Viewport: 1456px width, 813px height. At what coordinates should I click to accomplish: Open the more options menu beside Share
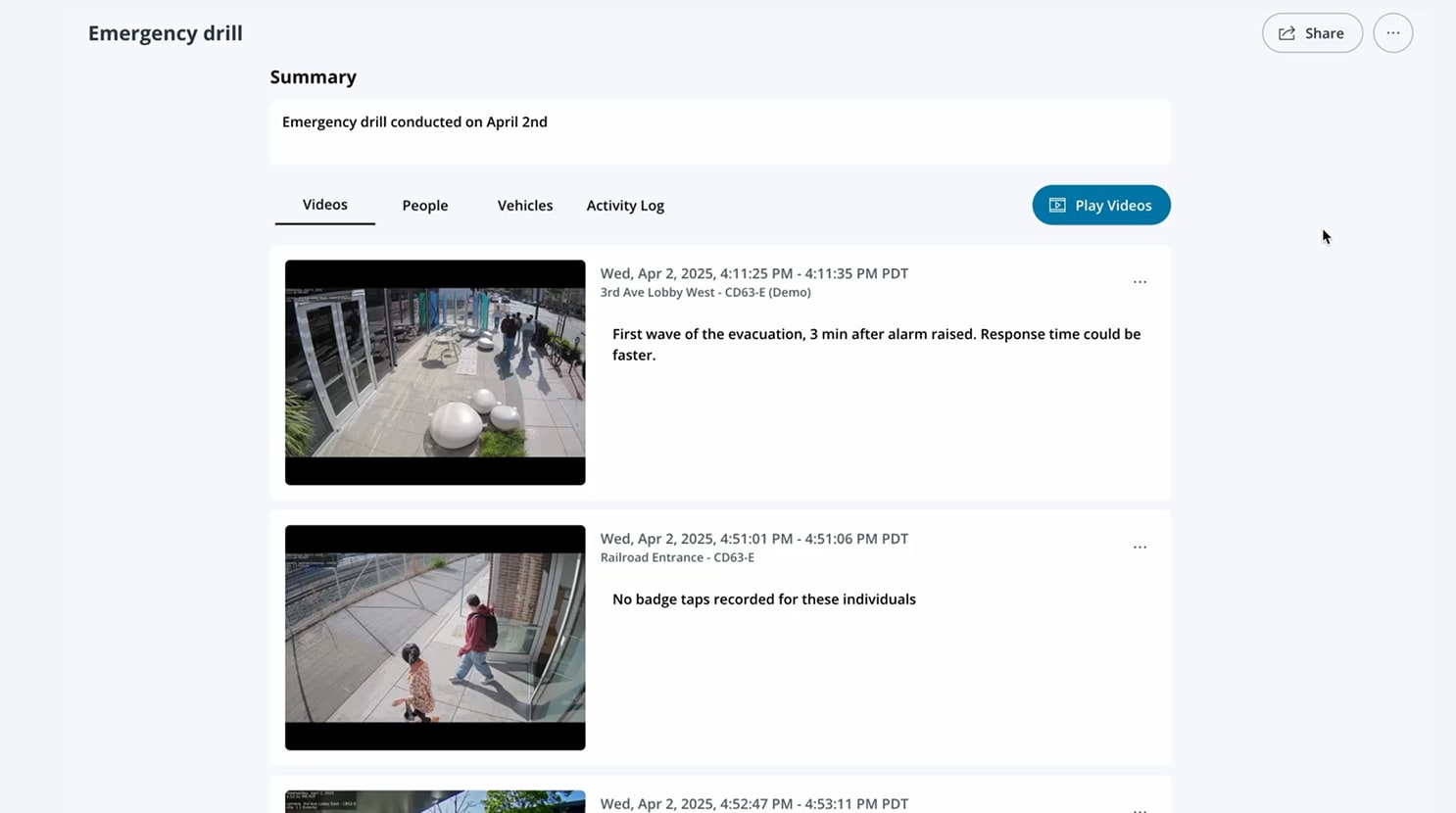click(1392, 33)
